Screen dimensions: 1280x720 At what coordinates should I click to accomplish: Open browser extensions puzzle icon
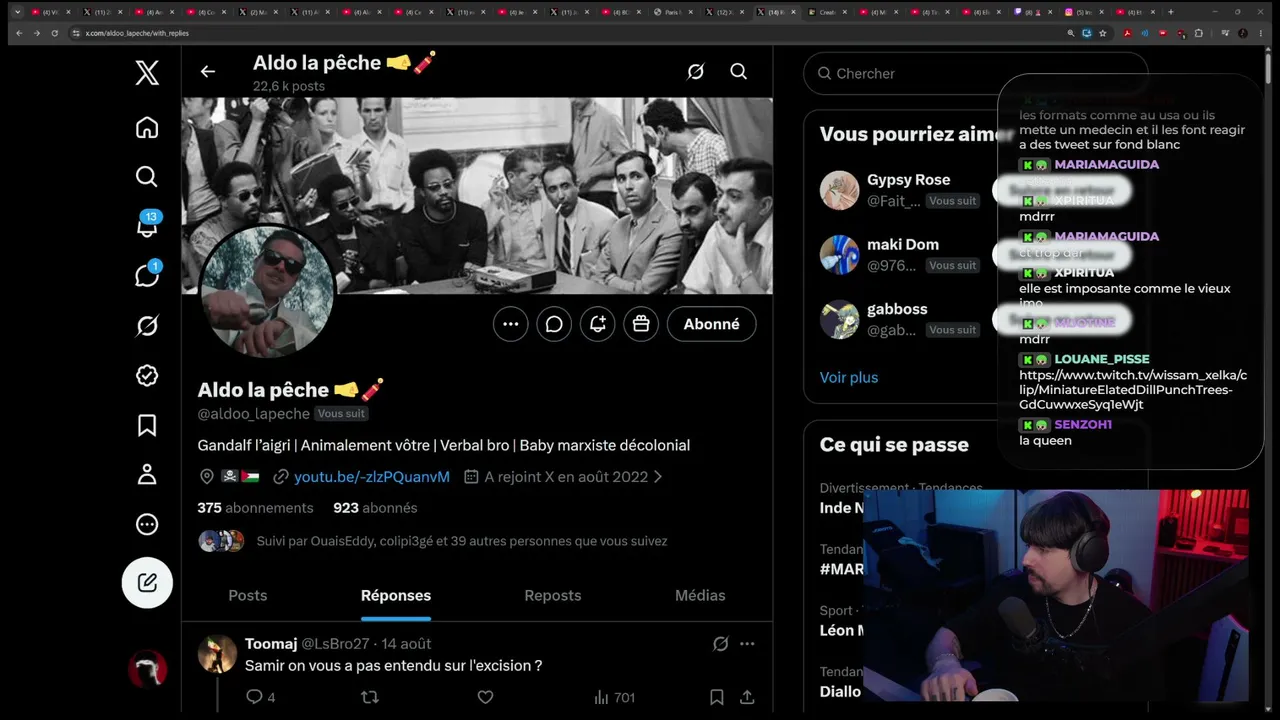[1199, 33]
